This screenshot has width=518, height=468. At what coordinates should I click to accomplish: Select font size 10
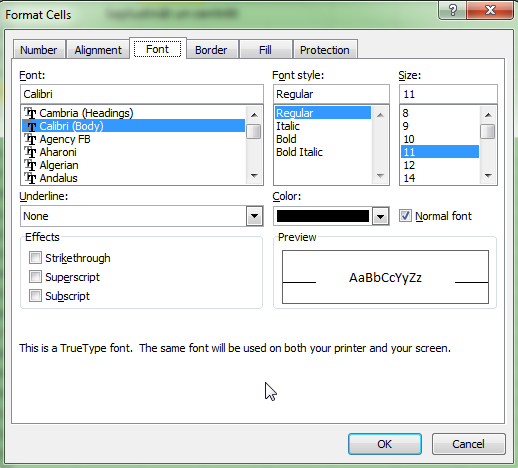pyautogui.click(x=440, y=139)
